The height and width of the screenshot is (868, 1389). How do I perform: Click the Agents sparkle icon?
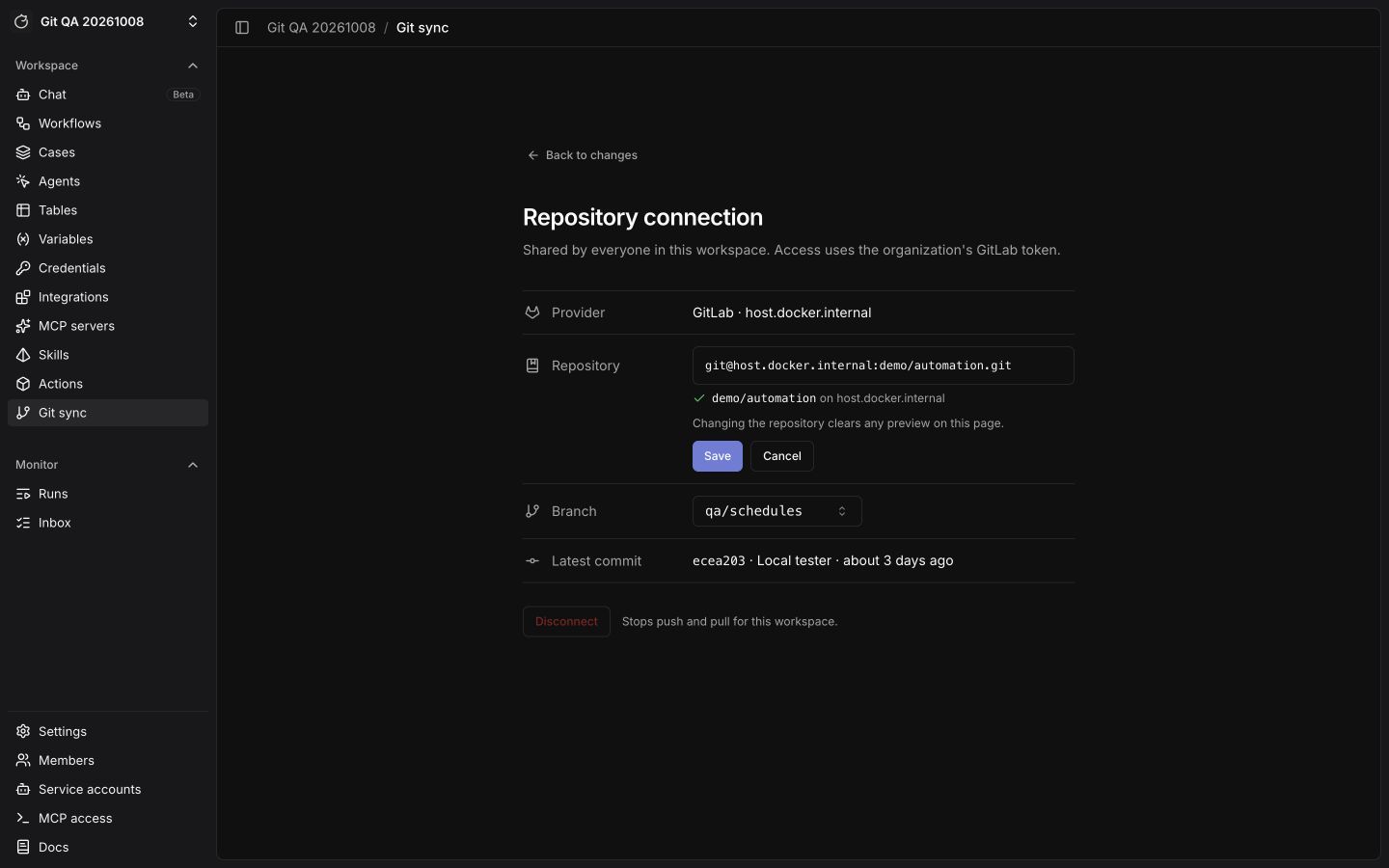click(x=23, y=181)
